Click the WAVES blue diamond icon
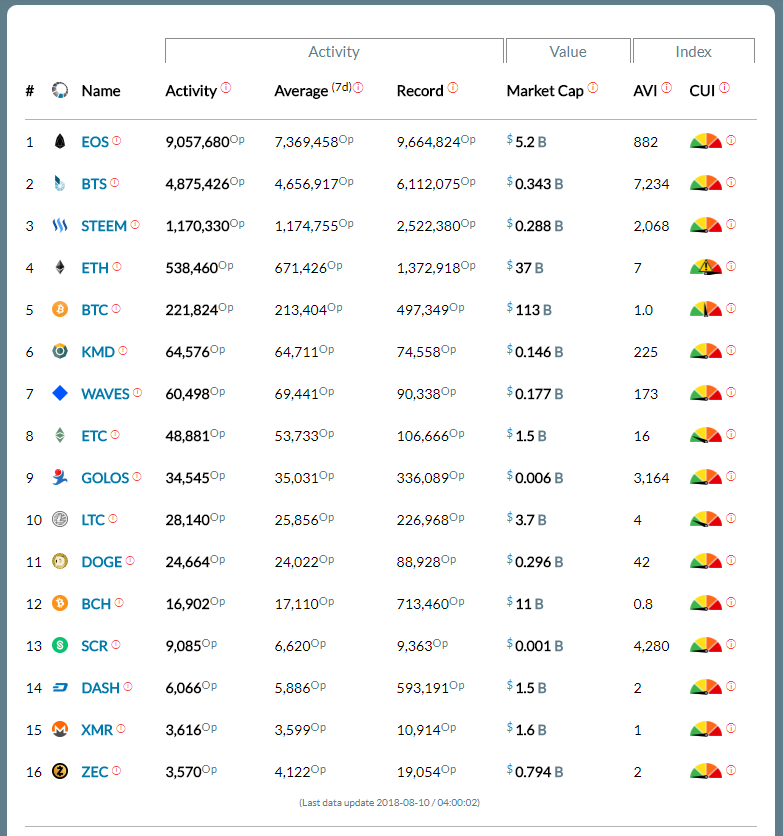 click(x=60, y=393)
